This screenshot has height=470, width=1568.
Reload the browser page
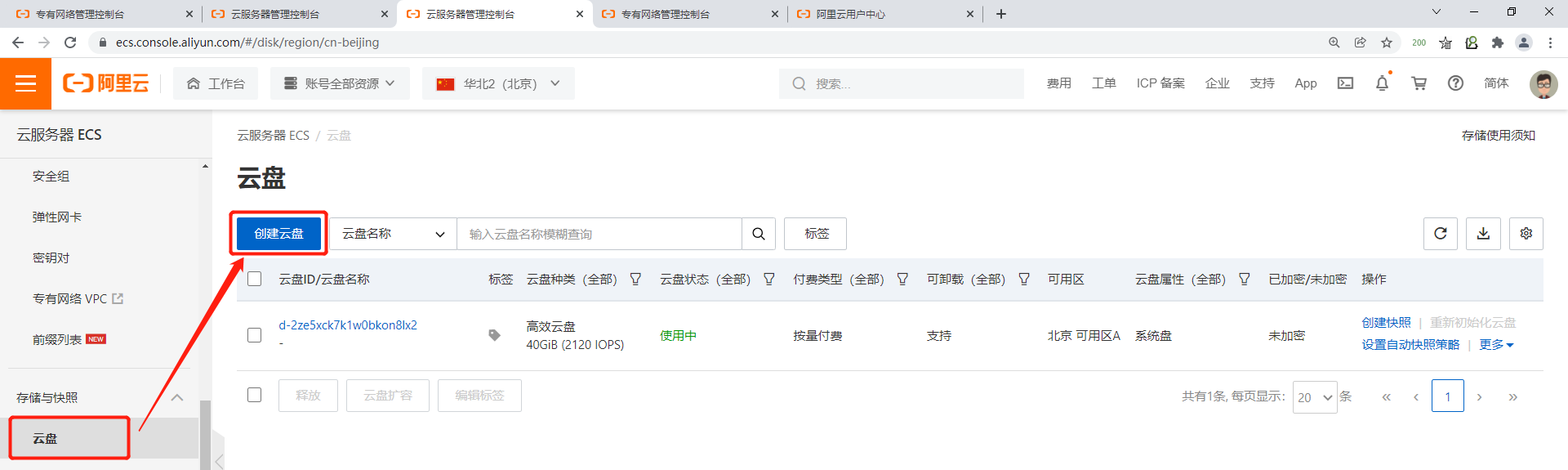(70, 43)
